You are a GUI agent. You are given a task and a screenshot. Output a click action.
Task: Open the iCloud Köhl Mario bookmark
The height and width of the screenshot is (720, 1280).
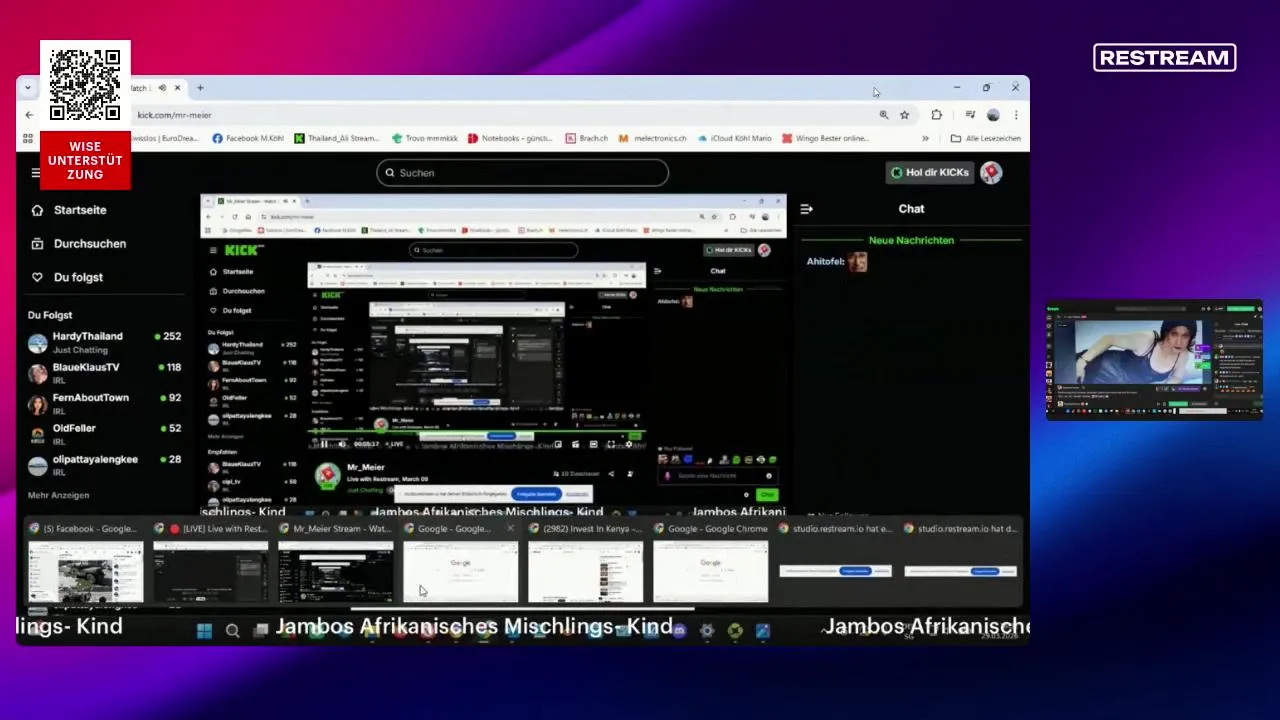735,138
